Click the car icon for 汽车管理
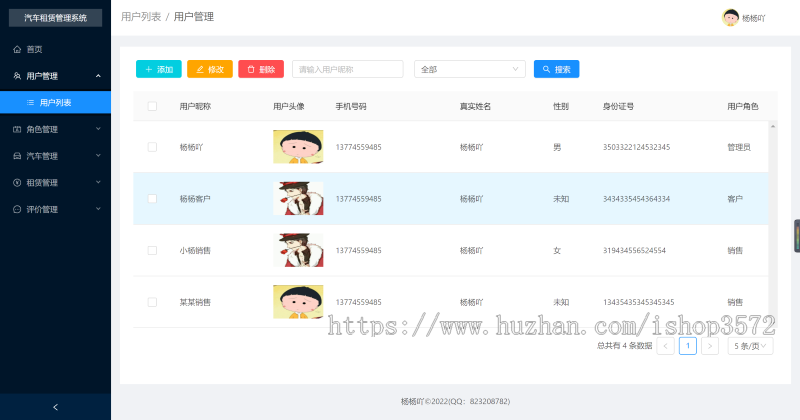Viewport: 800px width, 420px height. pos(17,156)
